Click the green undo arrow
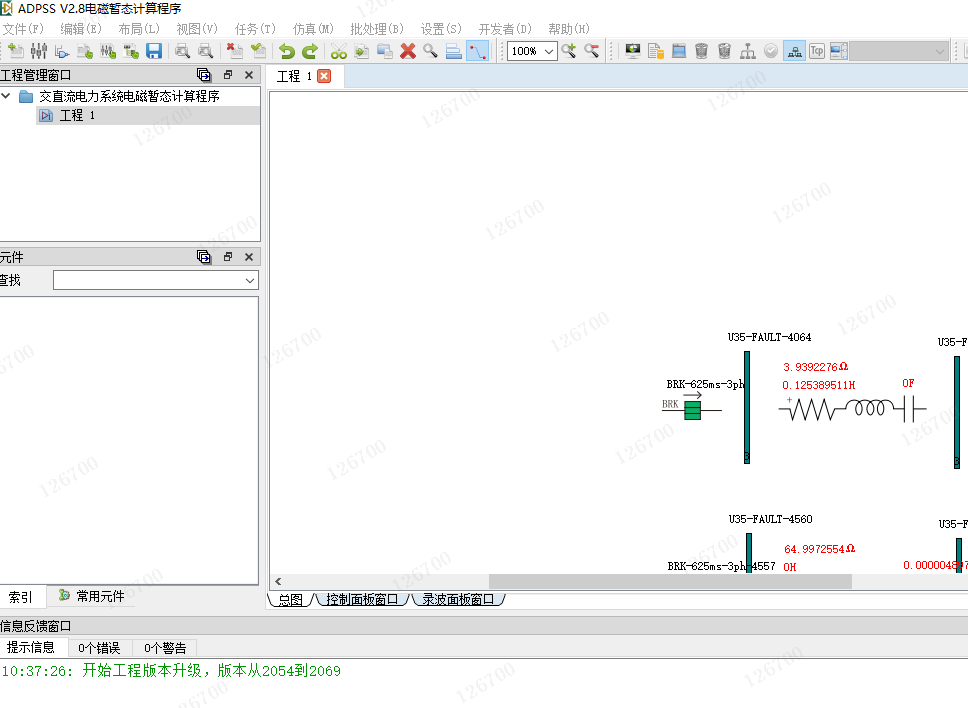This screenshot has width=968, height=708. click(287, 51)
